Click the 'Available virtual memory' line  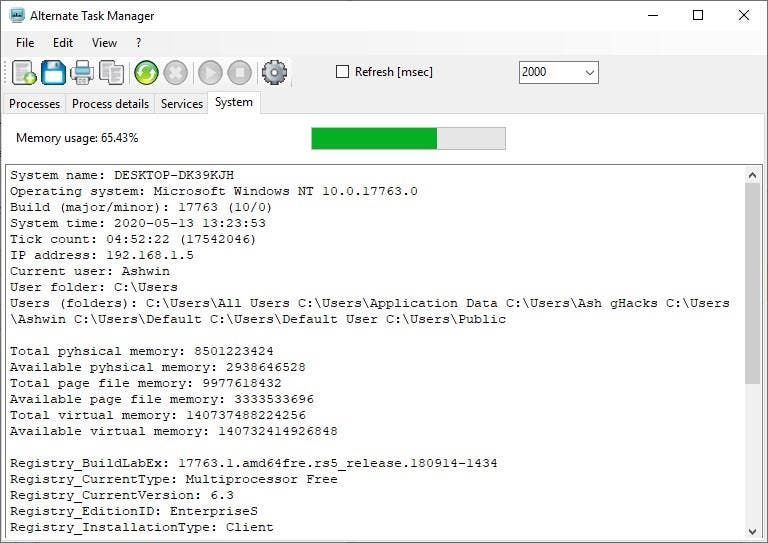pos(173,431)
